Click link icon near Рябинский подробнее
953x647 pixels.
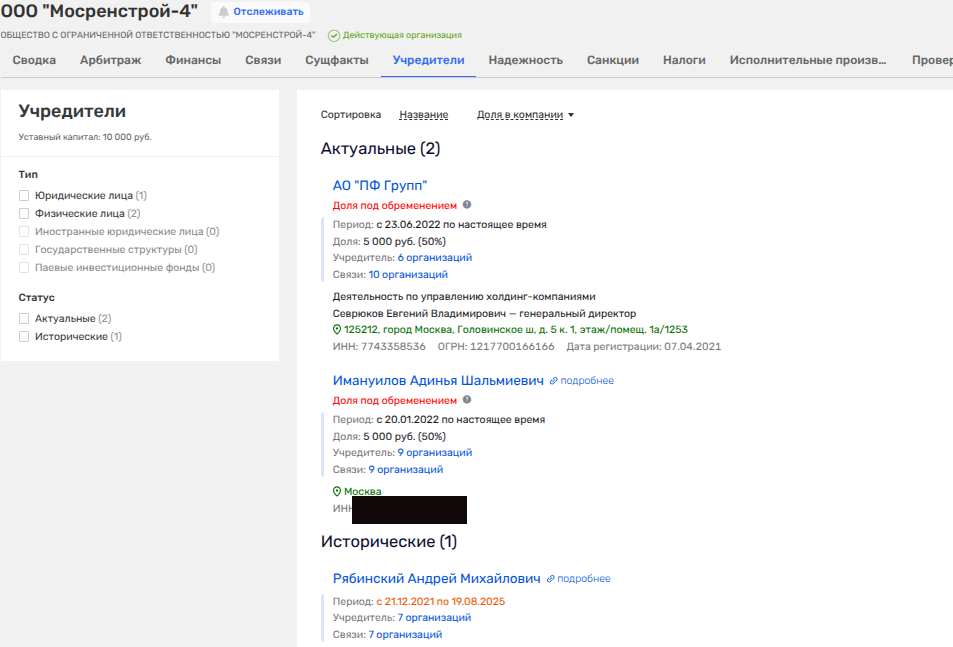point(550,579)
